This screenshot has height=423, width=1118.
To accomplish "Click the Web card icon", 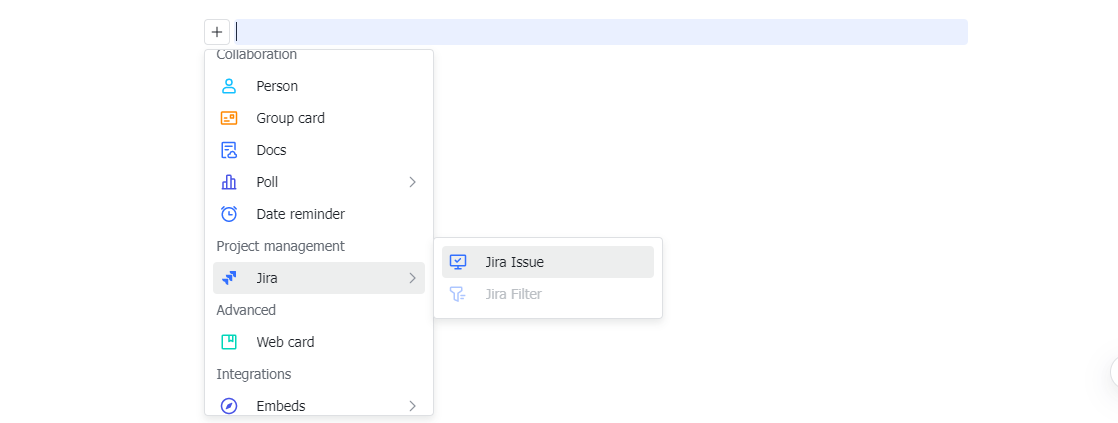I will point(229,342).
